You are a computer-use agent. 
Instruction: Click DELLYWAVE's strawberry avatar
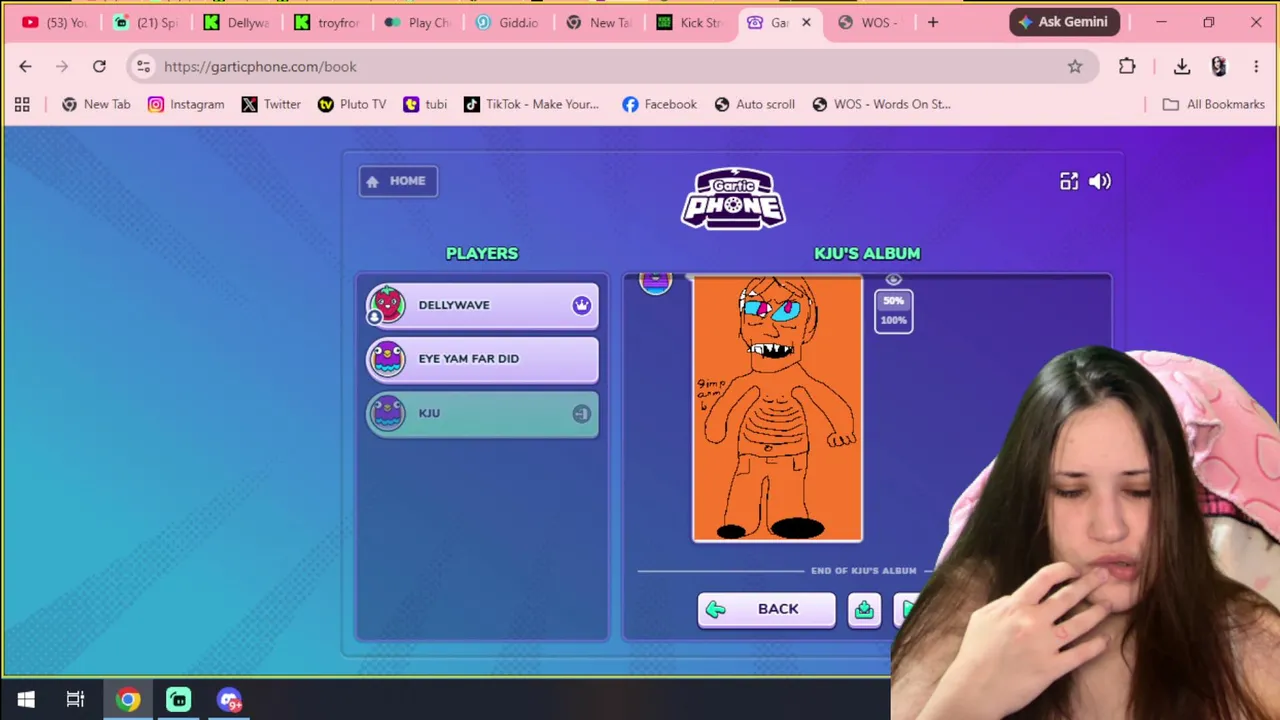(x=387, y=305)
